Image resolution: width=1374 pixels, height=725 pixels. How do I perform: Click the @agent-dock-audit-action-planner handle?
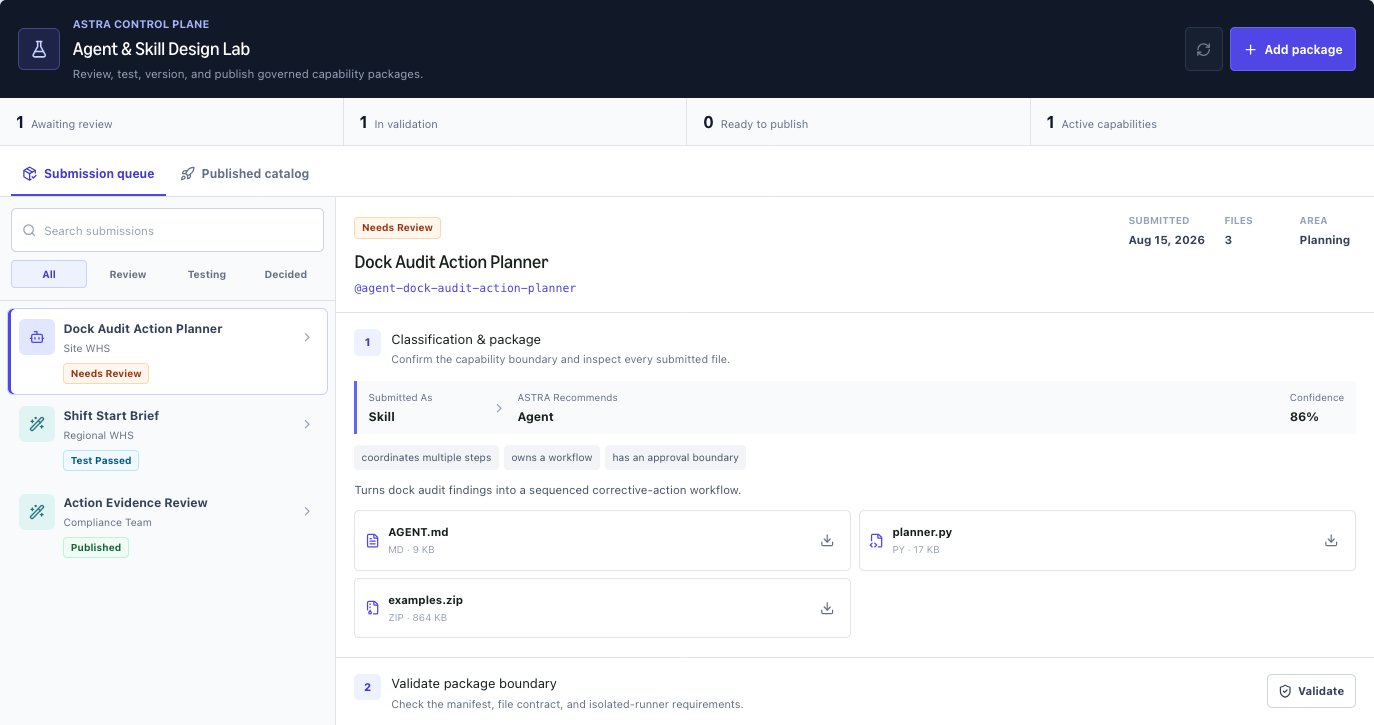coord(465,288)
